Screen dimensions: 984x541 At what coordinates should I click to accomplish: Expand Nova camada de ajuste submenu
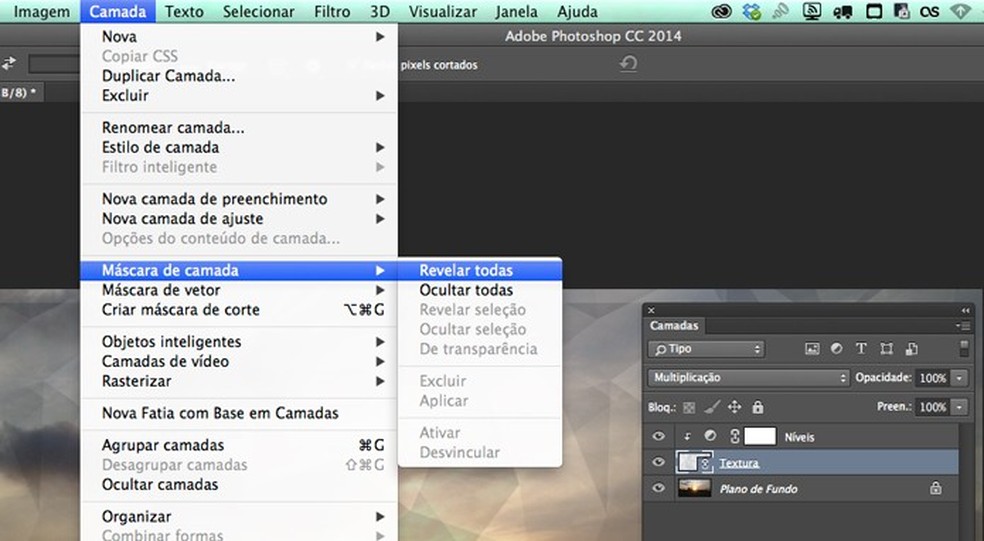[239, 218]
